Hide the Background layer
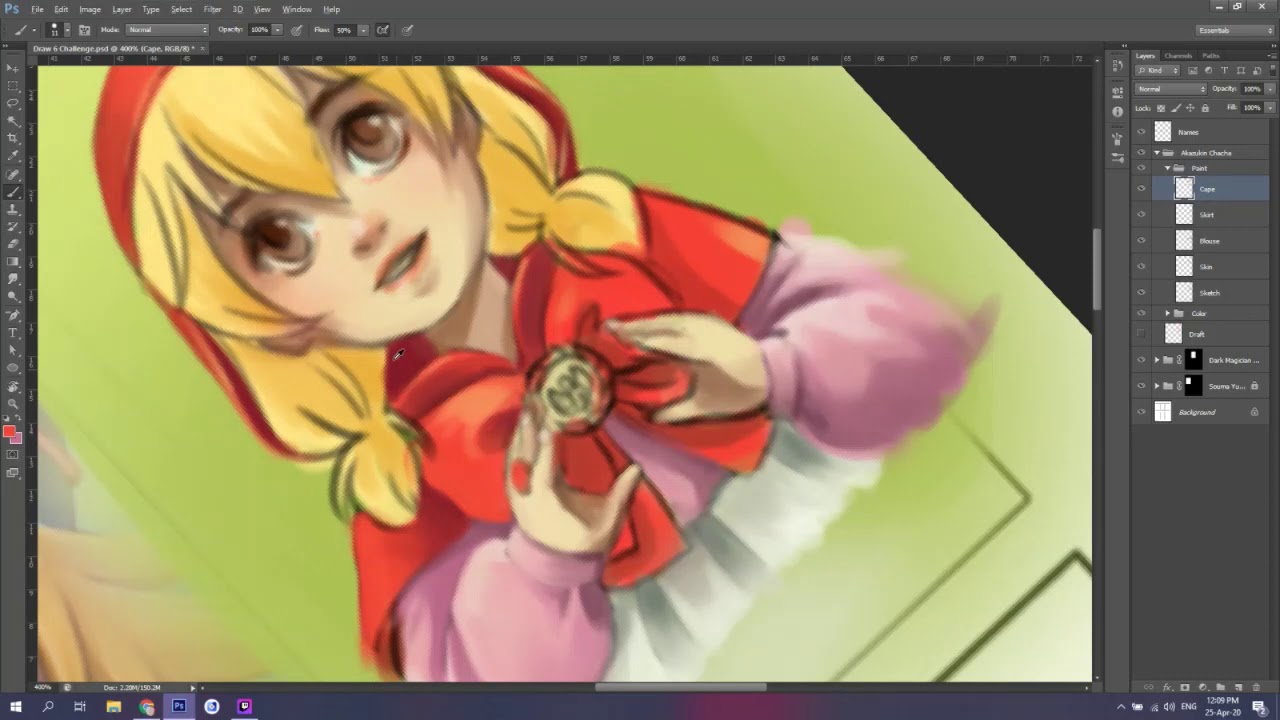This screenshot has height=720, width=1280. coord(1141,411)
